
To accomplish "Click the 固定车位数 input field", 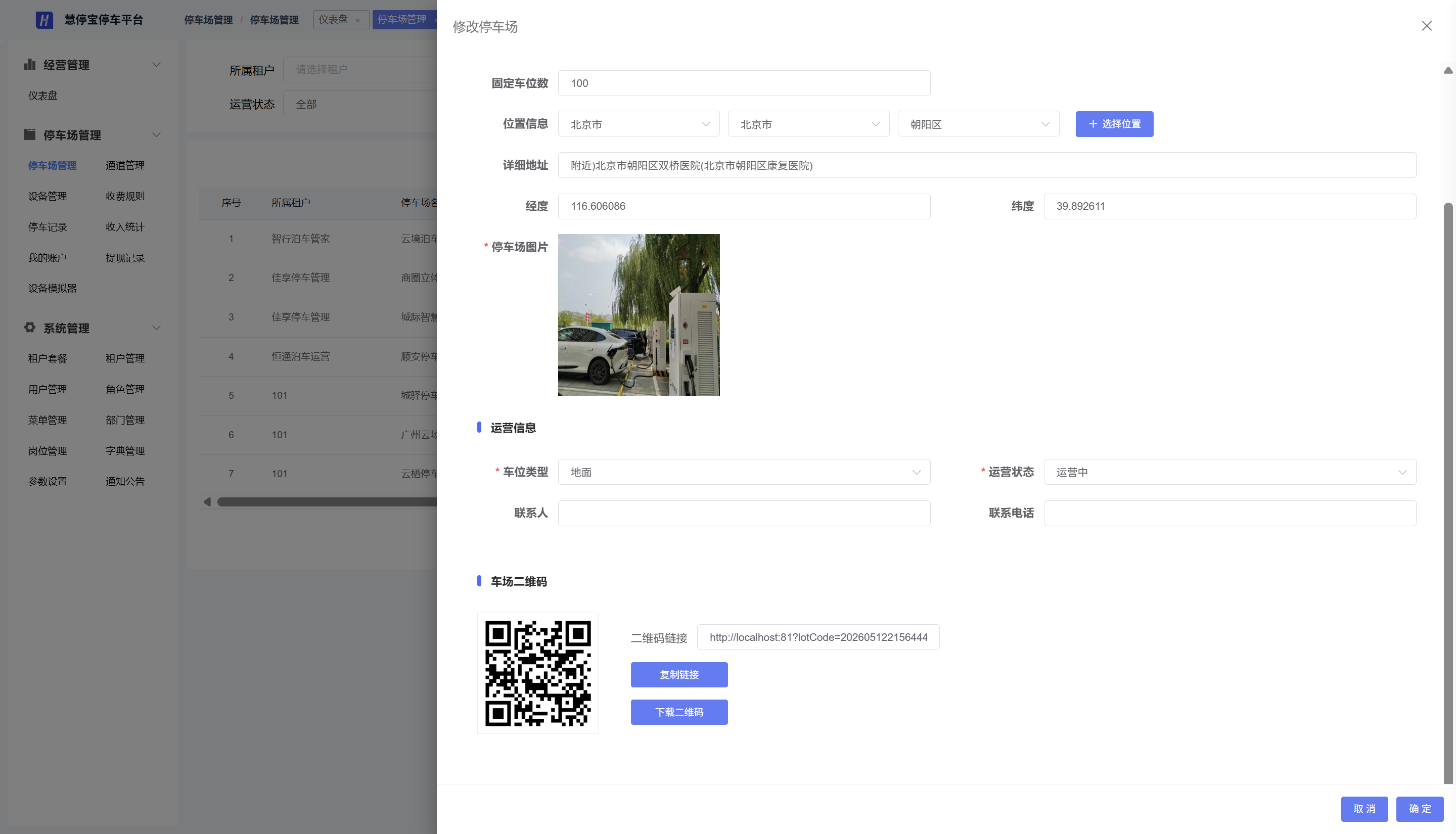I will [744, 83].
